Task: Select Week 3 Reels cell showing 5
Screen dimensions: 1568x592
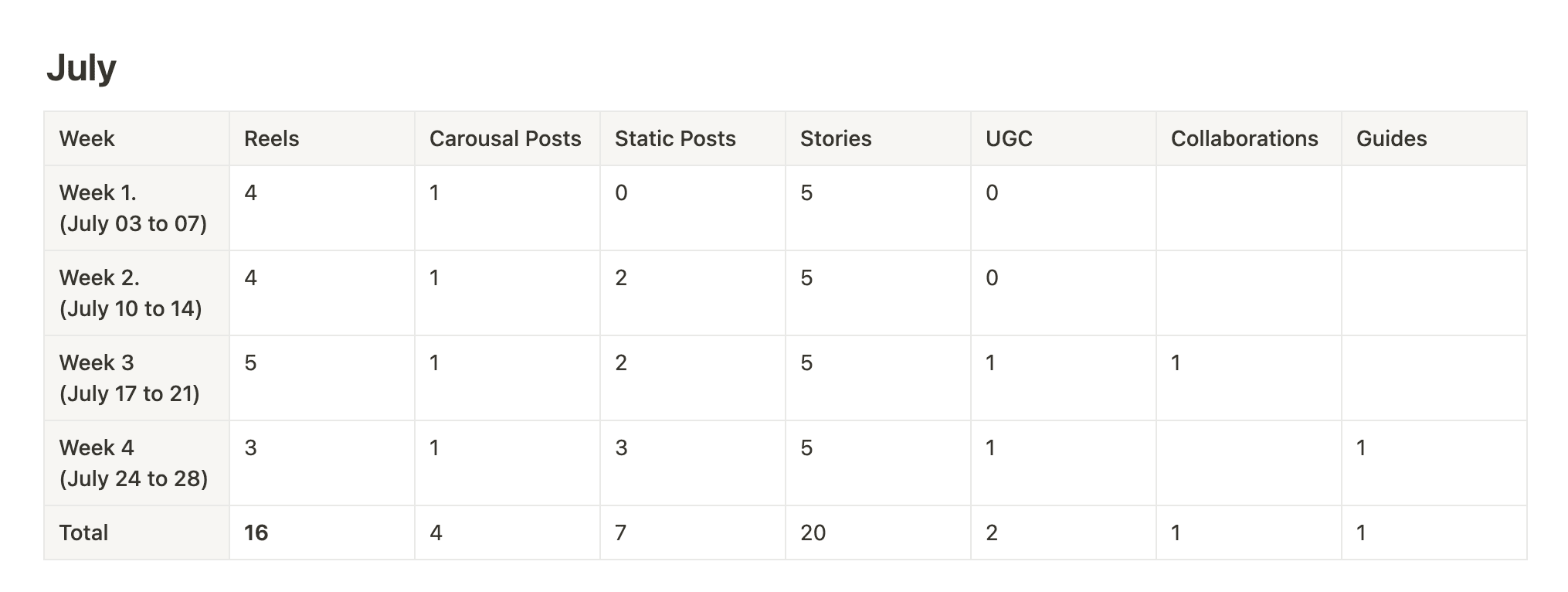Action: 322,378
